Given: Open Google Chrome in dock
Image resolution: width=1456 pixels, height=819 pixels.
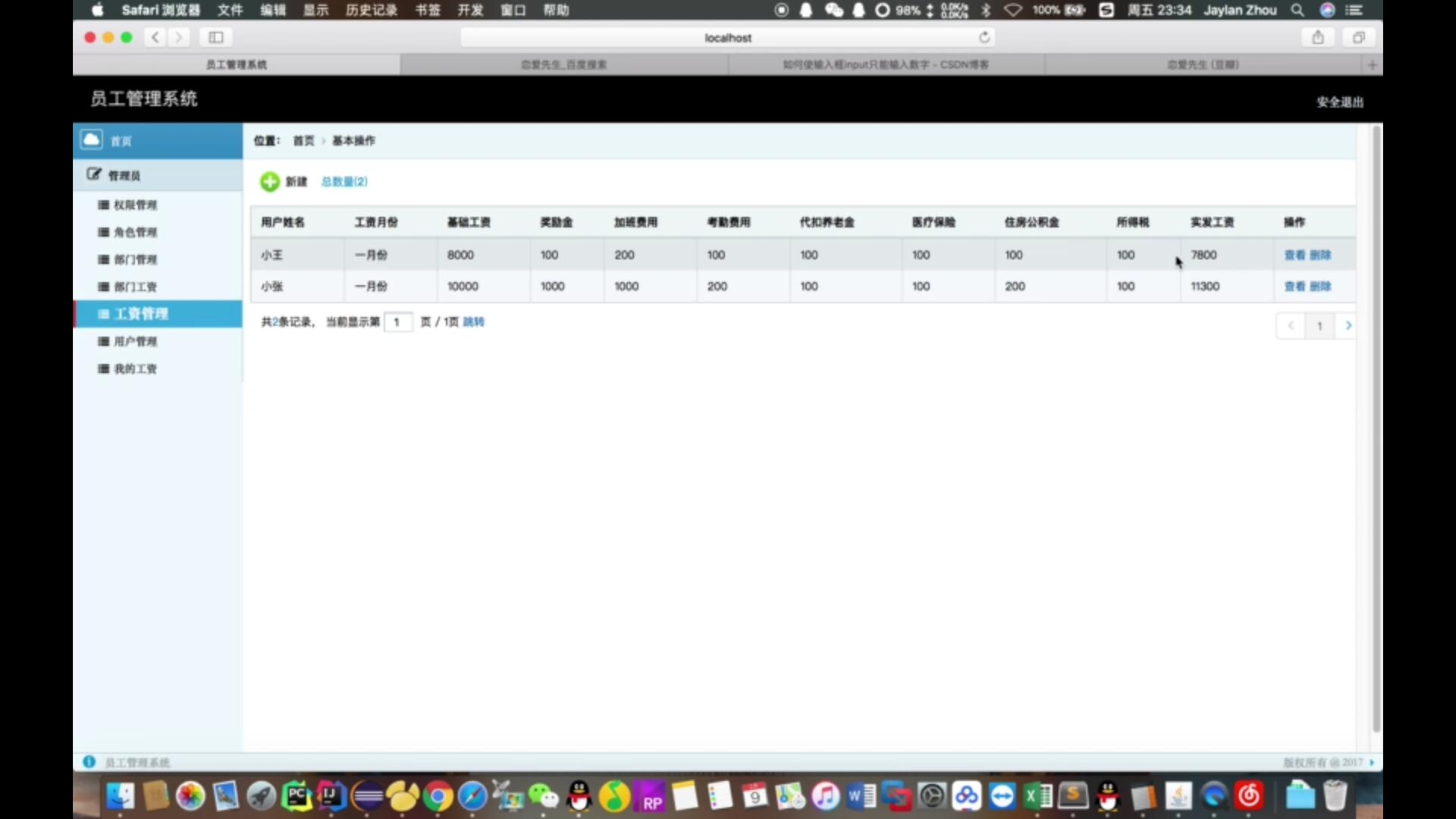Looking at the screenshot, I should (438, 796).
